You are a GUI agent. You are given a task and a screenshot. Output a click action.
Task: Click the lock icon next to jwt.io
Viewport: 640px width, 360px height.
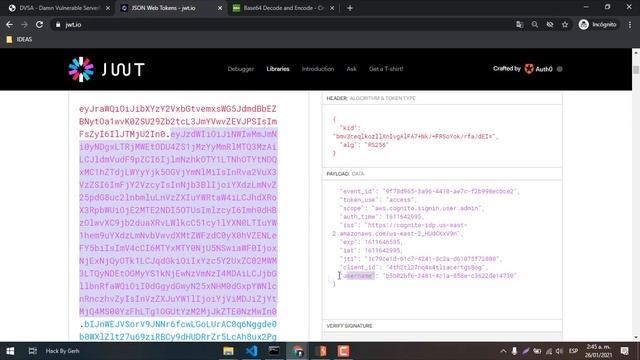58,25
